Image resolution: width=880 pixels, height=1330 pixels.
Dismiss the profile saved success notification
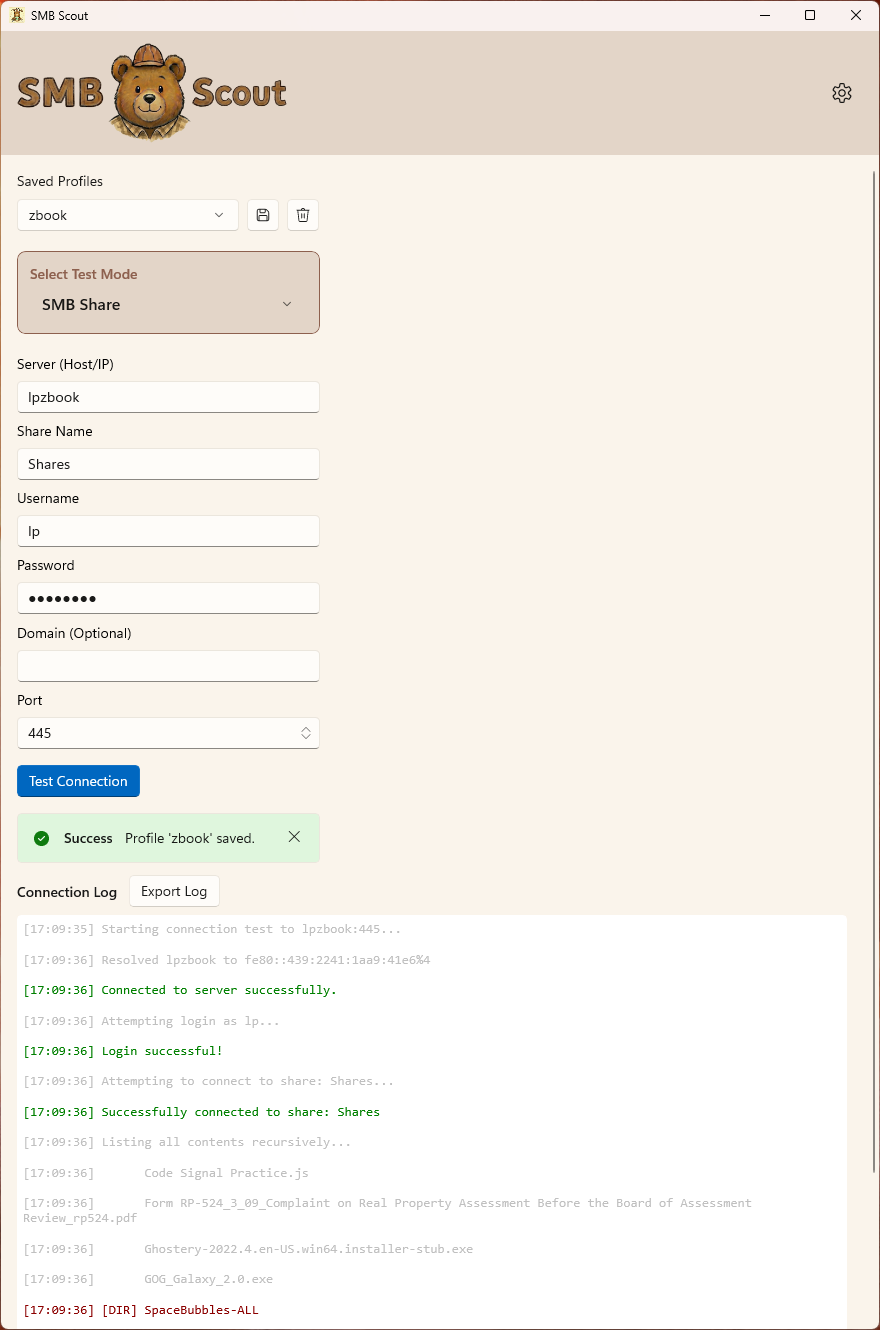tap(294, 837)
